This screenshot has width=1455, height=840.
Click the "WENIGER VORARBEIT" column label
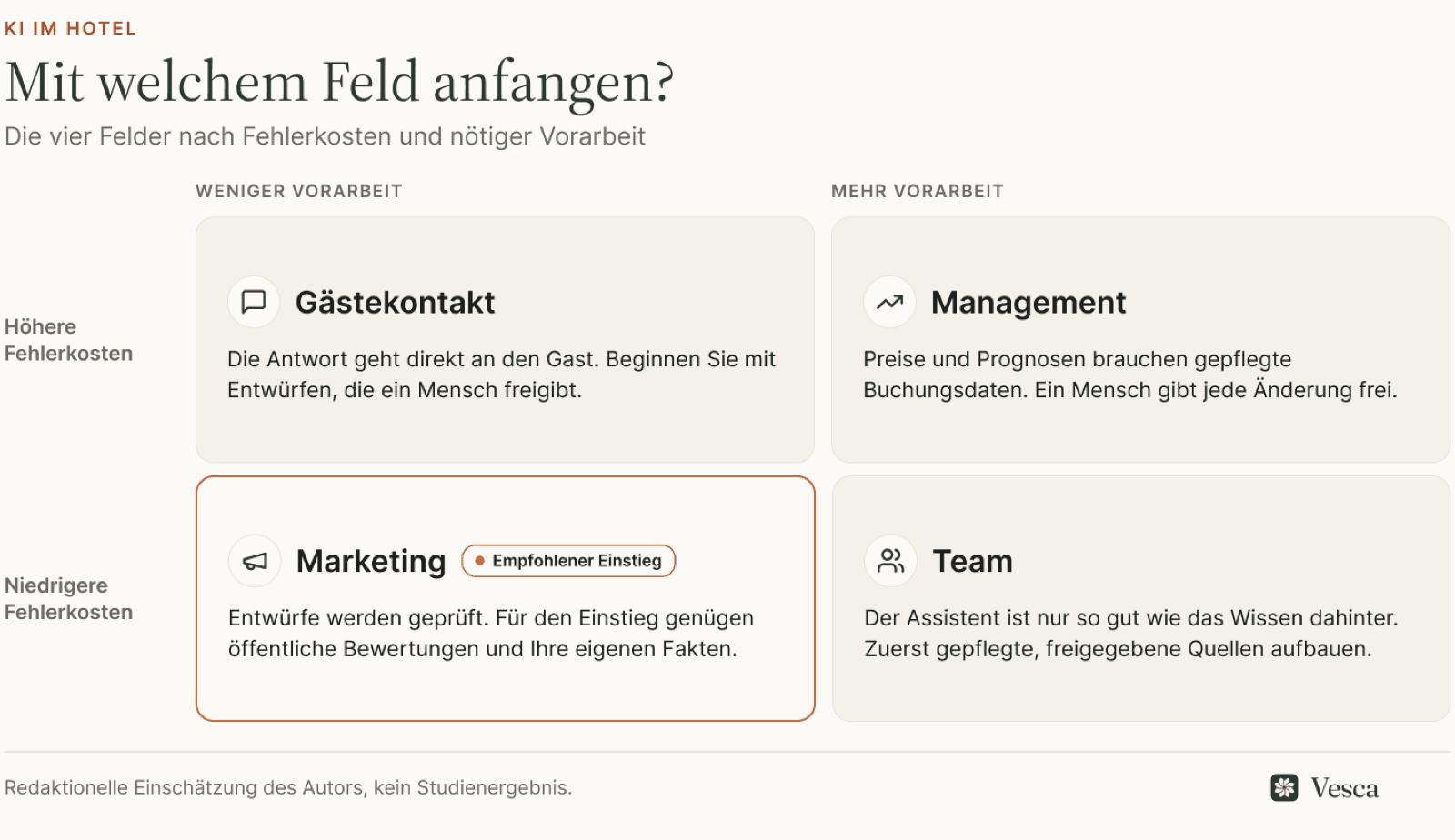[299, 191]
